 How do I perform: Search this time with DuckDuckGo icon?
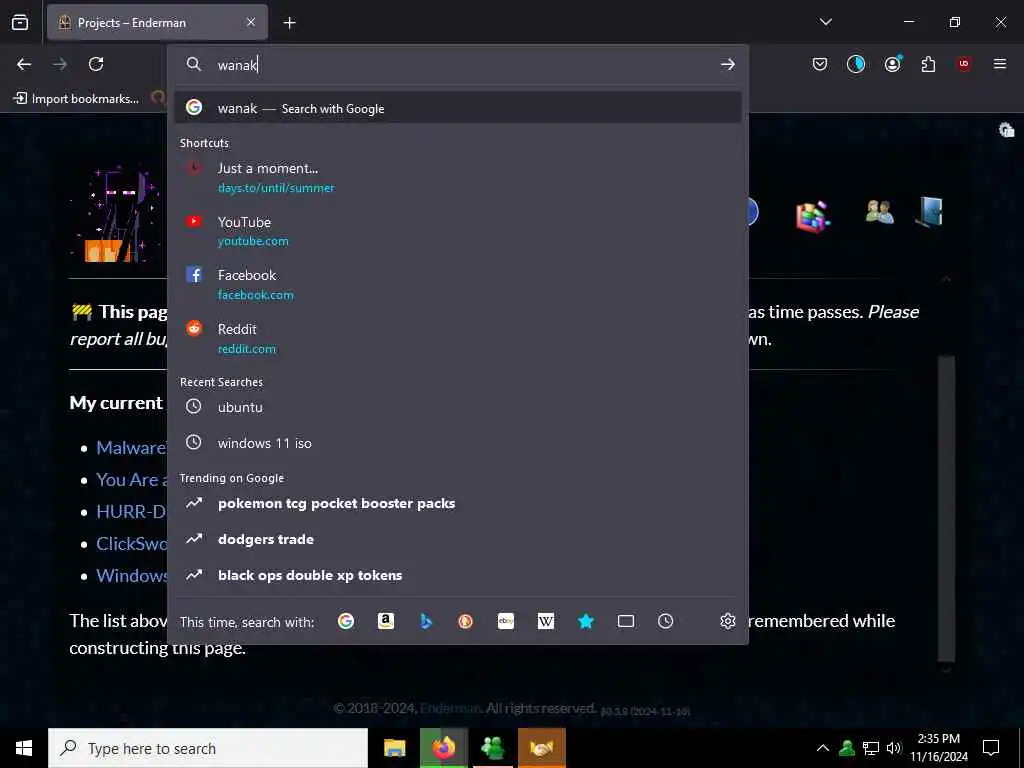click(x=466, y=621)
